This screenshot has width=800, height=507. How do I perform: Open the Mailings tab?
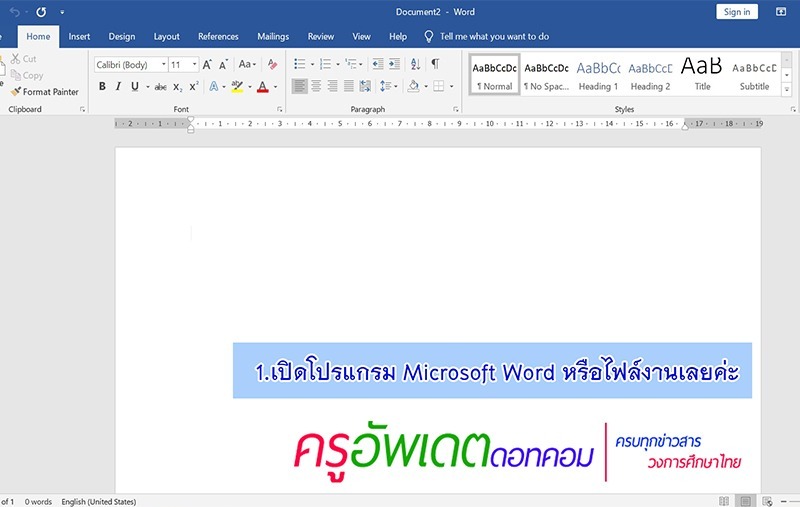coord(273,36)
